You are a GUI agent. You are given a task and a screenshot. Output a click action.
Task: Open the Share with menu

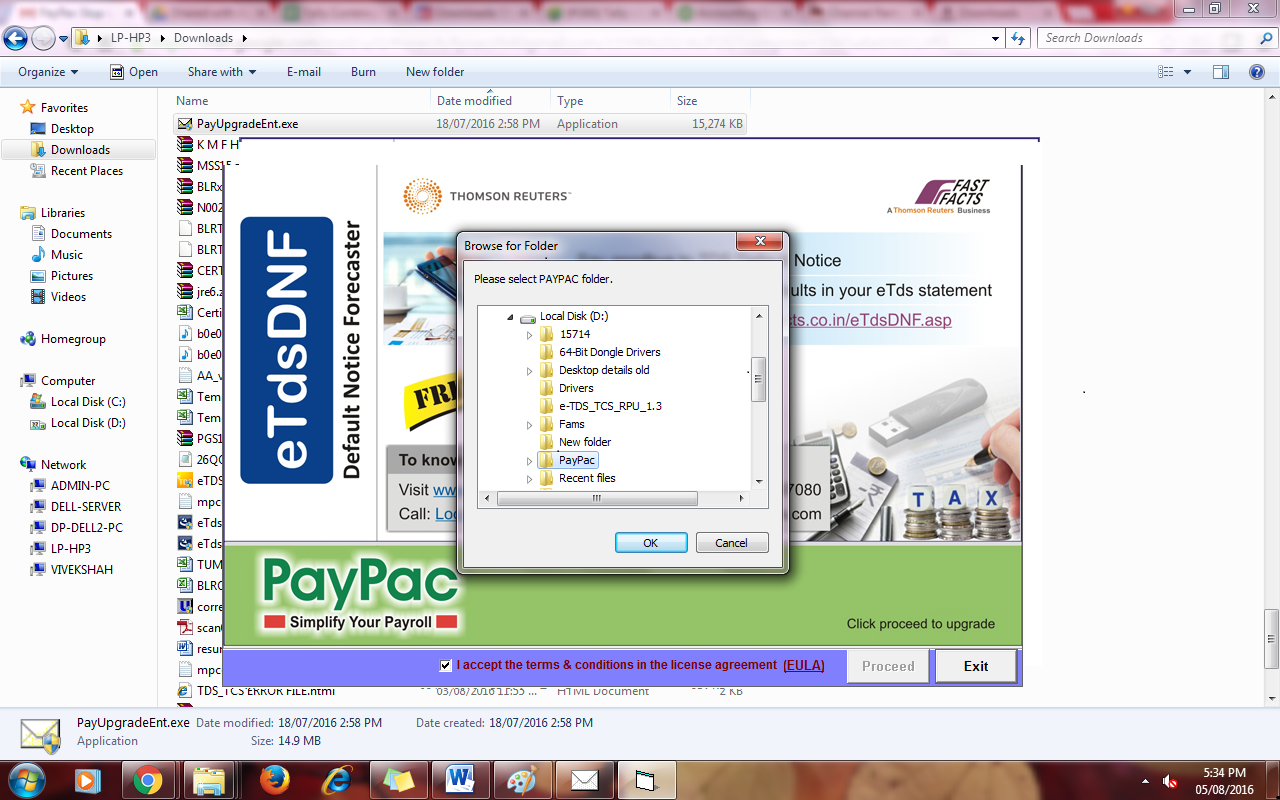coord(222,72)
